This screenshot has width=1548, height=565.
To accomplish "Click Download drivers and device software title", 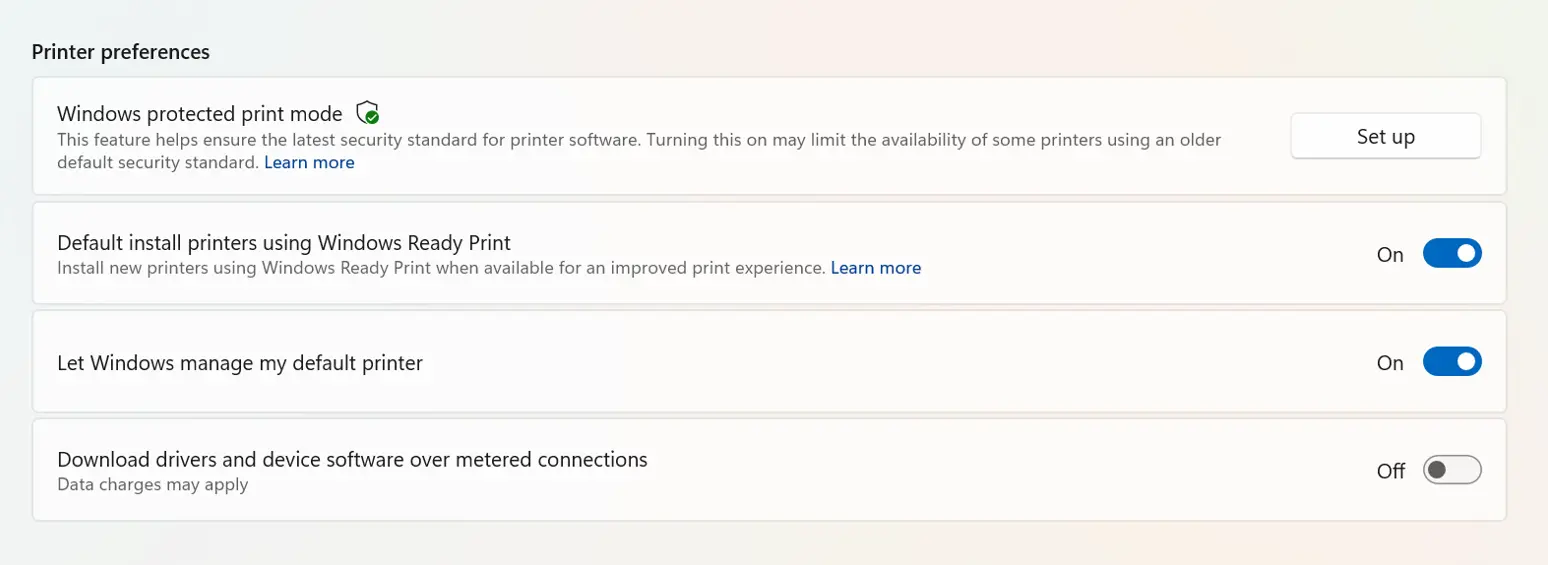I will (x=352, y=460).
